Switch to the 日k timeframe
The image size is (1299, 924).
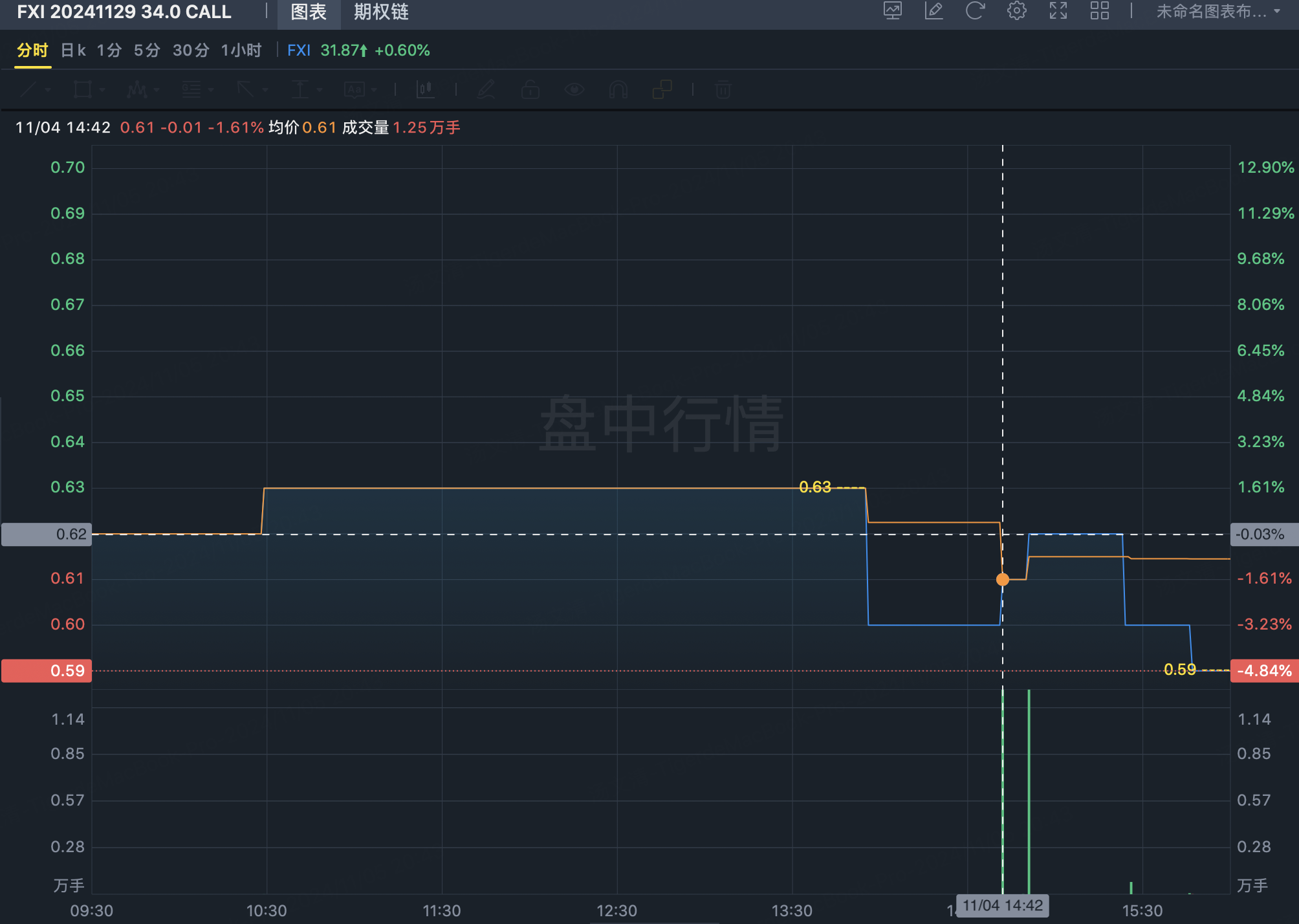[72, 50]
